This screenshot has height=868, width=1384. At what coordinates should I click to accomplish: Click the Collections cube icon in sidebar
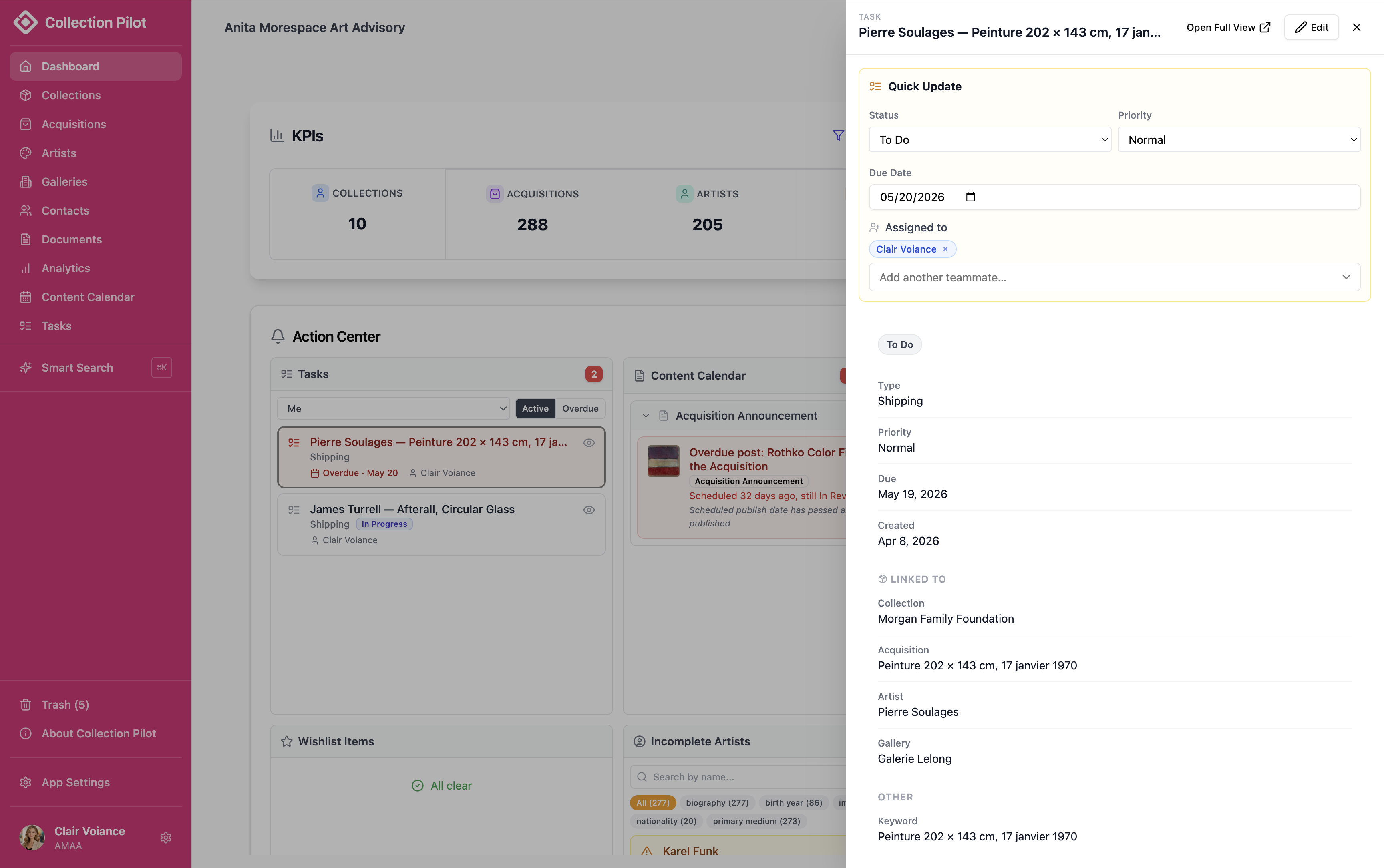(26, 95)
